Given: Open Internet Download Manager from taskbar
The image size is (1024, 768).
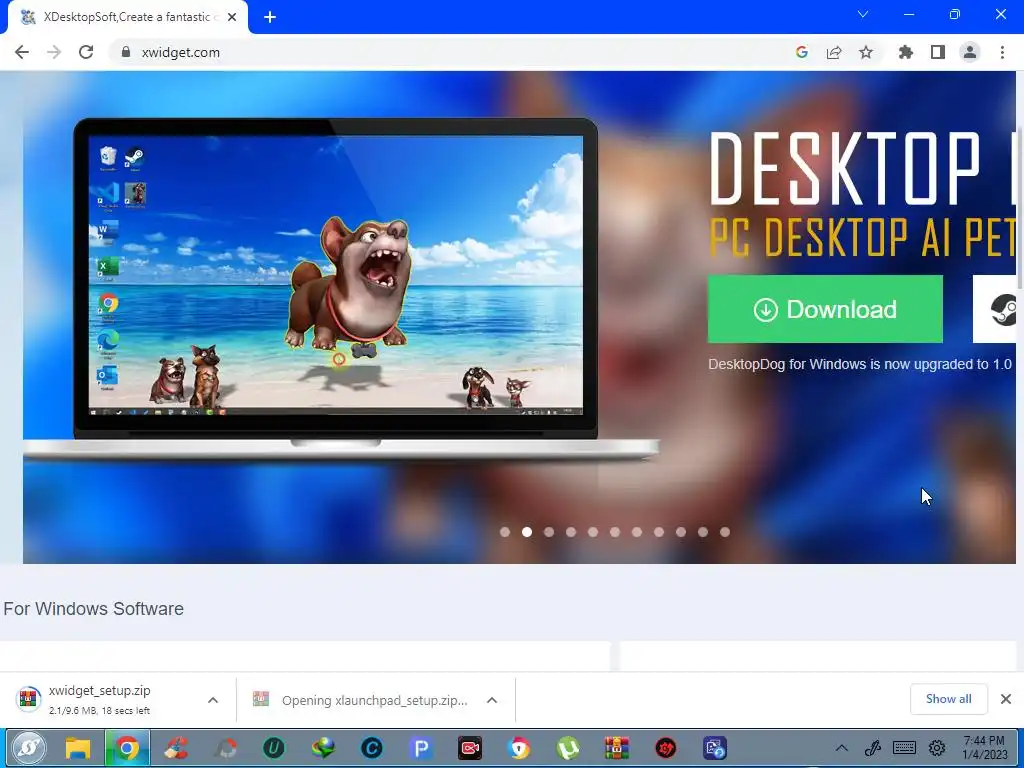Looking at the screenshot, I should (x=323, y=748).
